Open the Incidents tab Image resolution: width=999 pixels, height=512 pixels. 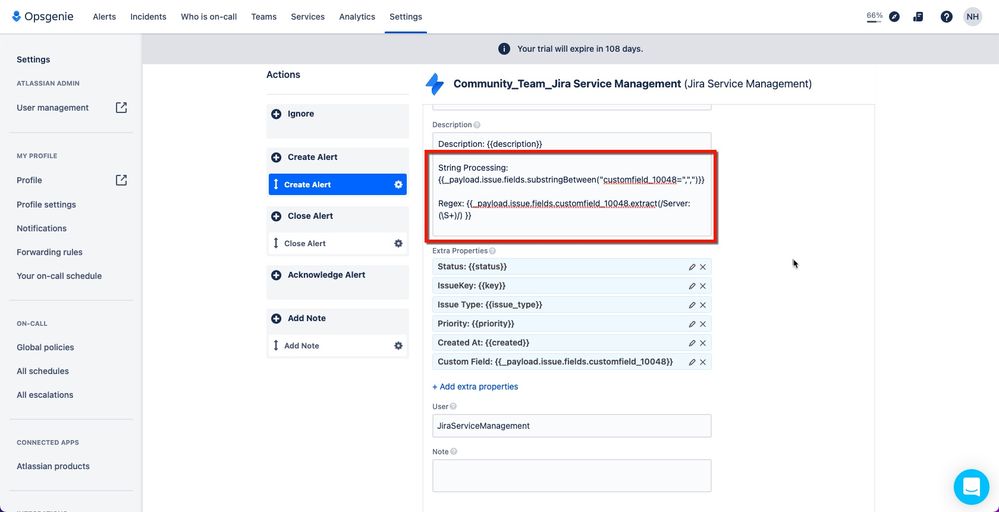click(148, 17)
